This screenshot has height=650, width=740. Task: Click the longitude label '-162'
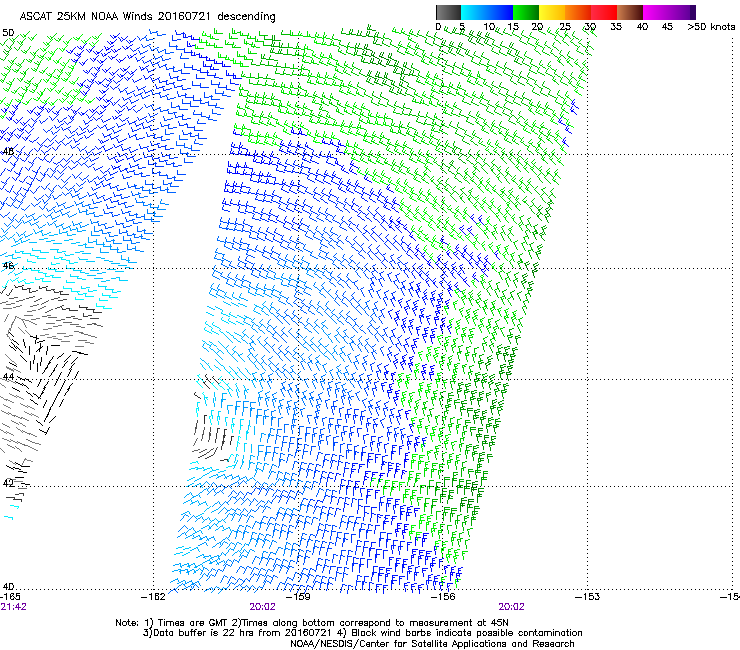(x=154, y=597)
